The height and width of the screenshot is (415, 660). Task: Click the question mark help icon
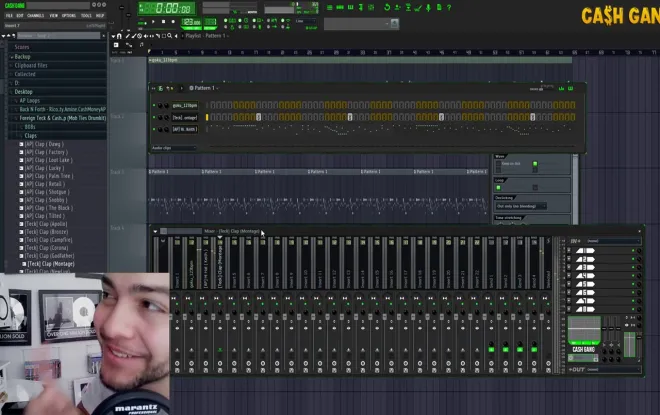click(x=449, y=7)
